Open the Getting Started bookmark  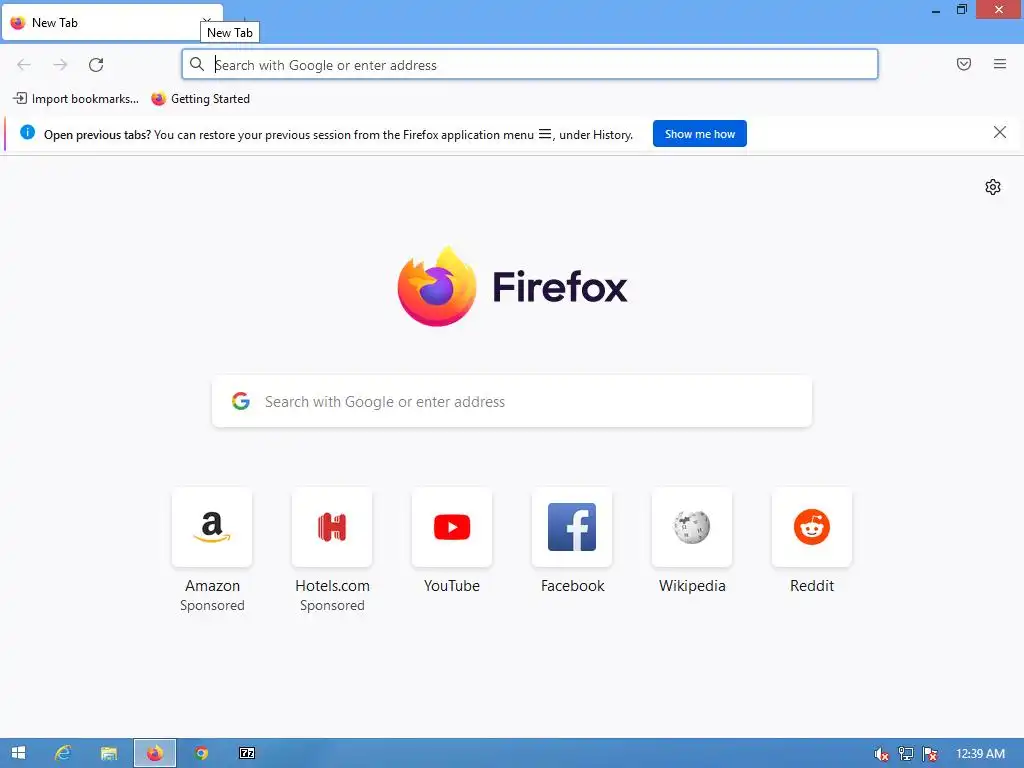[200, 99]
